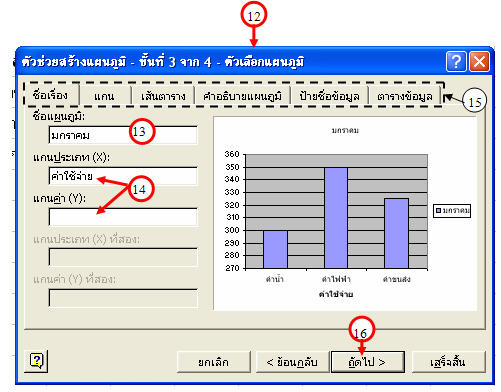Click the ถัดไป next button

click(368, 362)
